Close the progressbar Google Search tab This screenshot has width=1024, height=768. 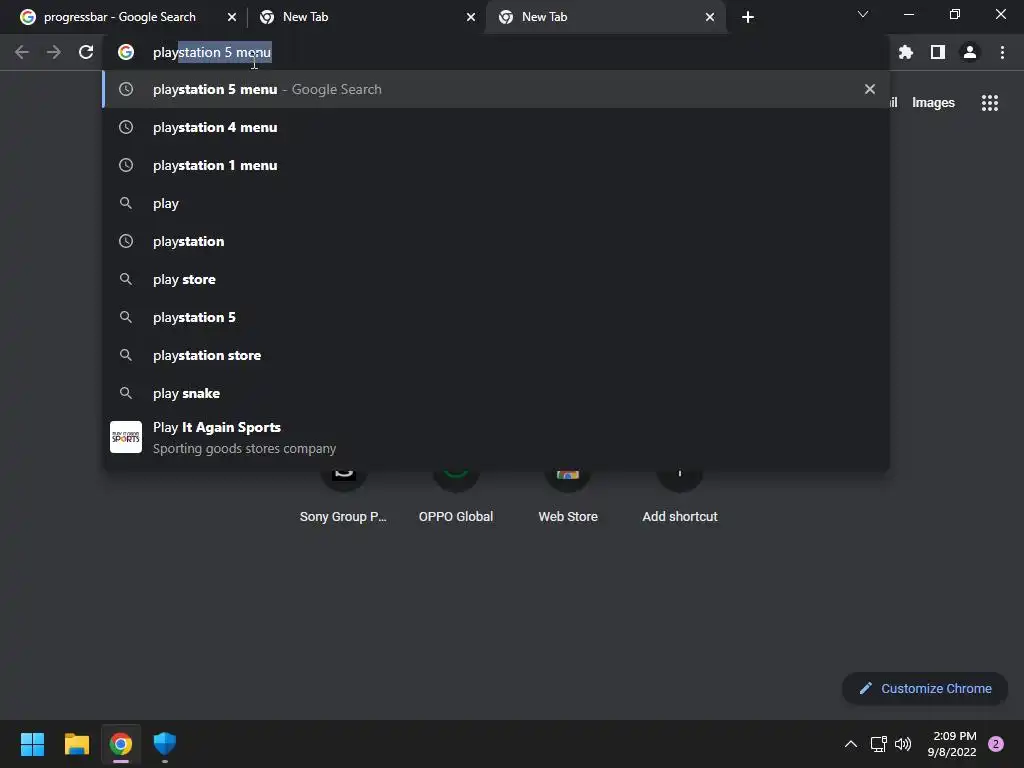click(x=232, y=17)
